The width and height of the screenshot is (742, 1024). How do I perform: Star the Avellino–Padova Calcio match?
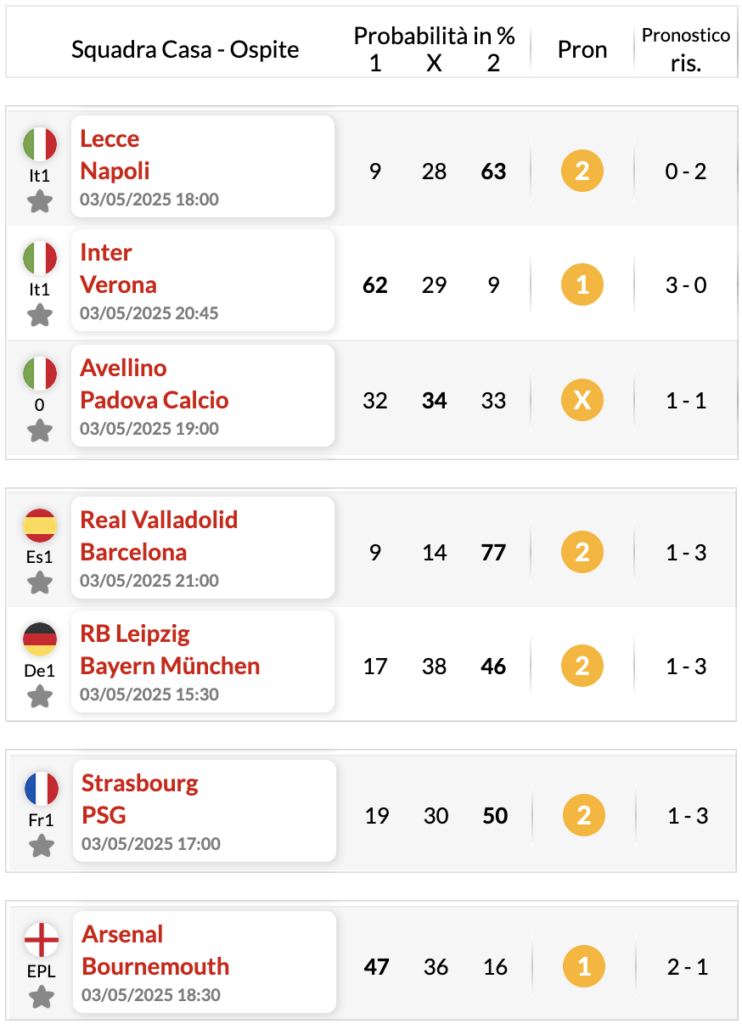40,430
